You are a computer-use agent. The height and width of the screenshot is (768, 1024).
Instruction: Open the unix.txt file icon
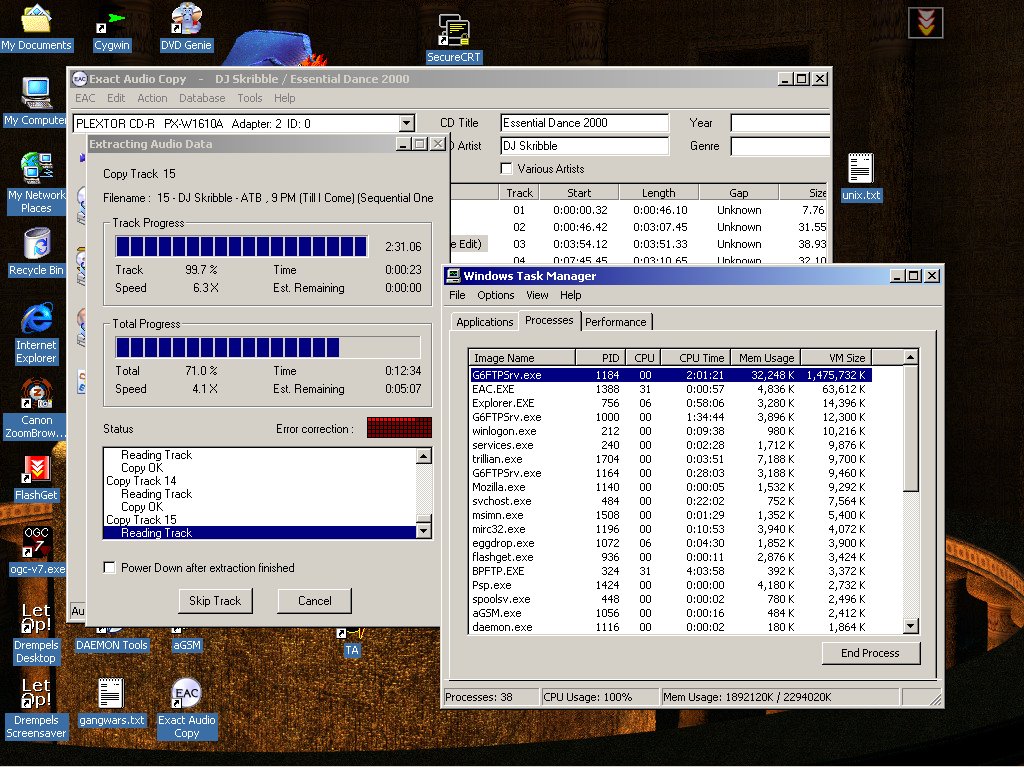860,170
